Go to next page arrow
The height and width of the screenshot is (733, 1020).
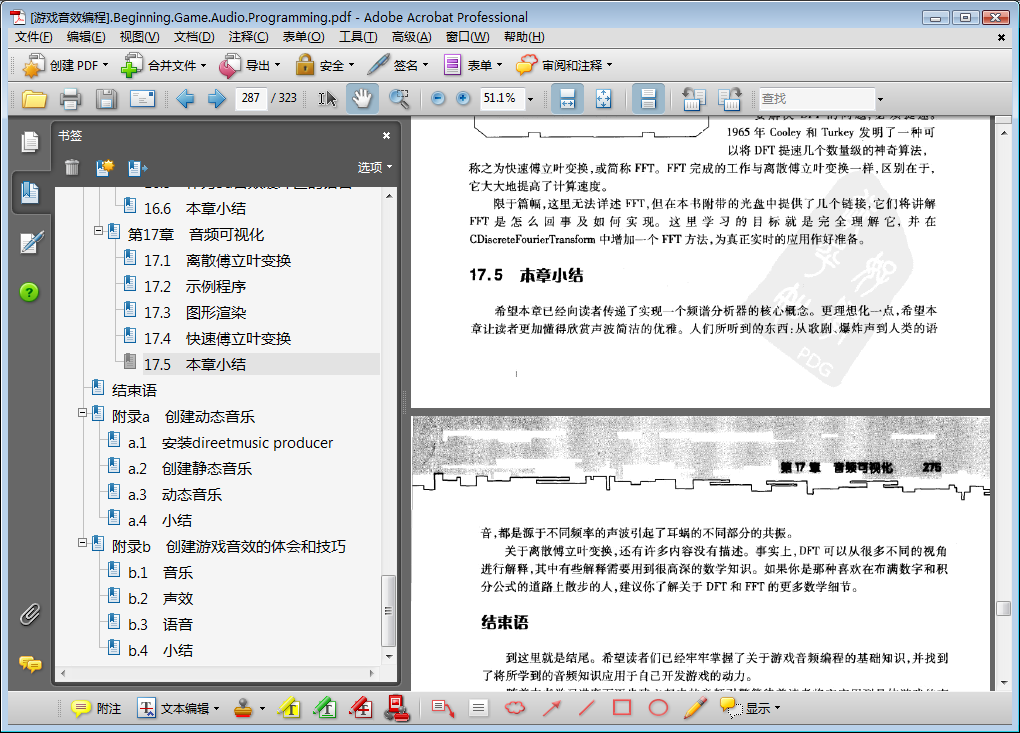click(216, 98)
